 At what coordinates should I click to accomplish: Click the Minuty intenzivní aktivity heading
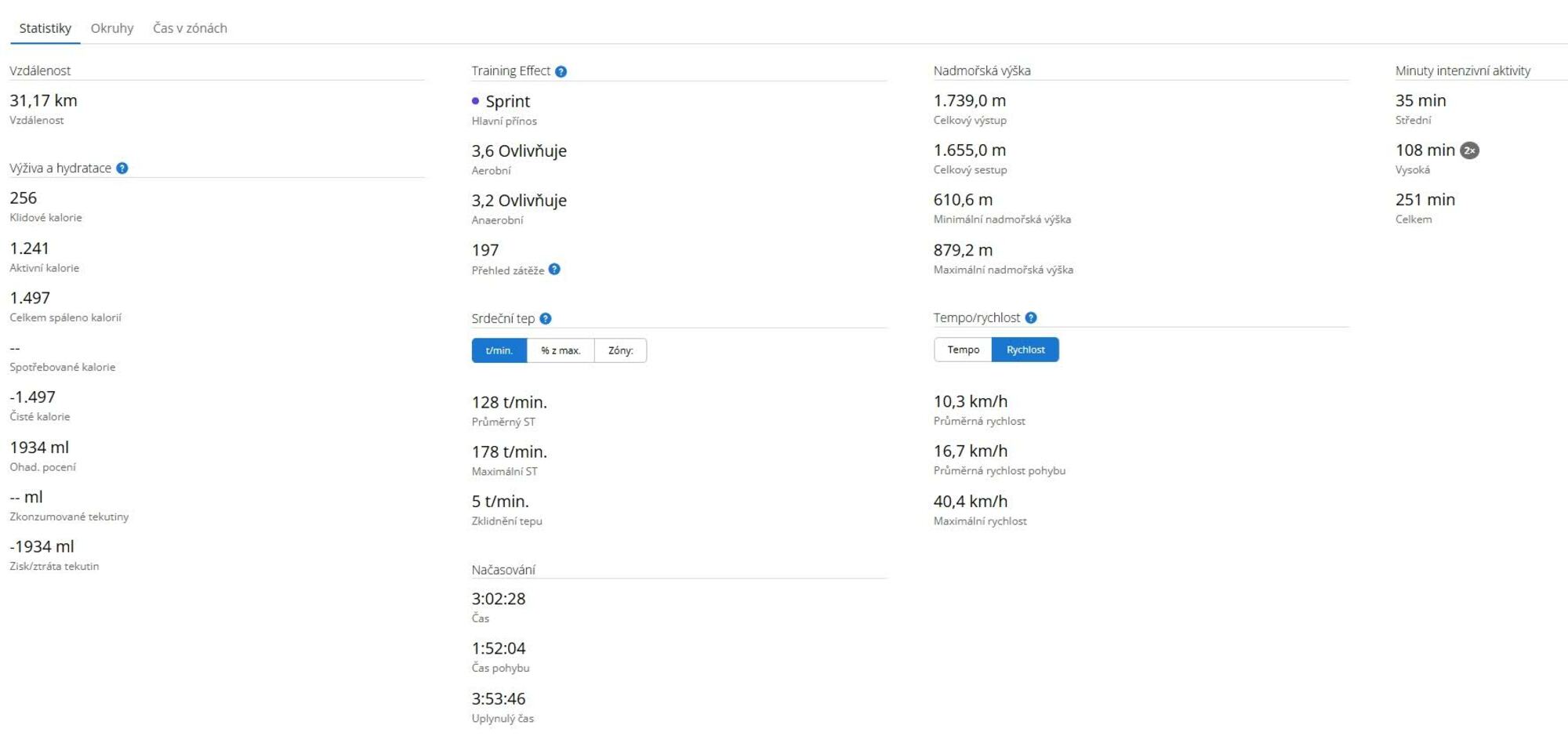[1462, 71]
